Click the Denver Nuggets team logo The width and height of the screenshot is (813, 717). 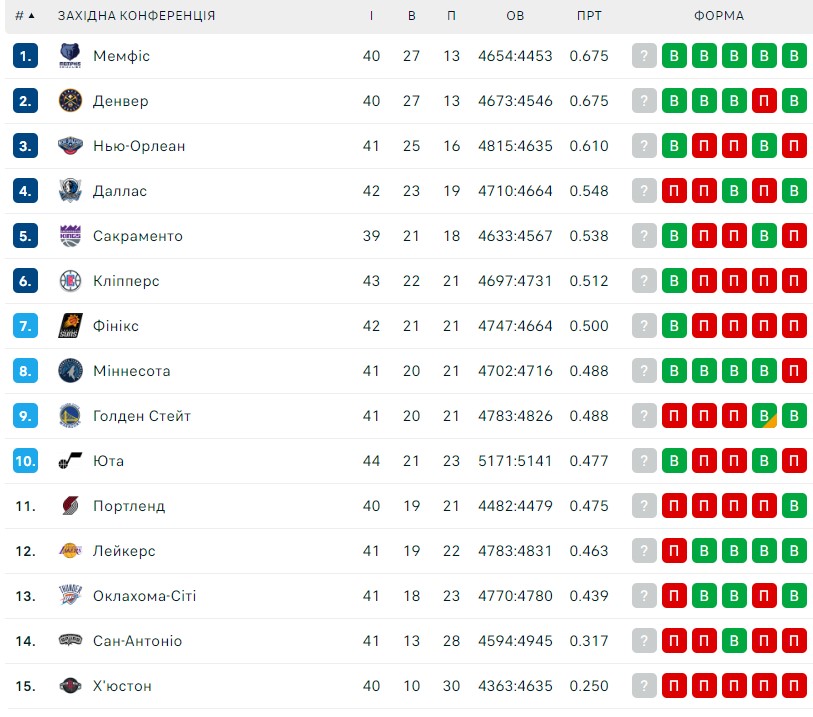70,101
